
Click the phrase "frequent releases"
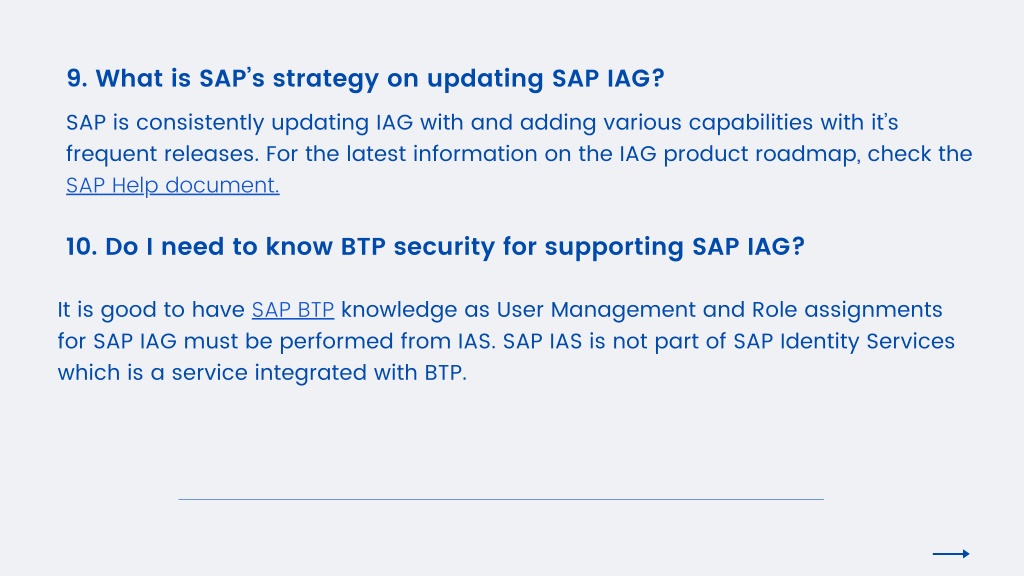tap(161, 155)
